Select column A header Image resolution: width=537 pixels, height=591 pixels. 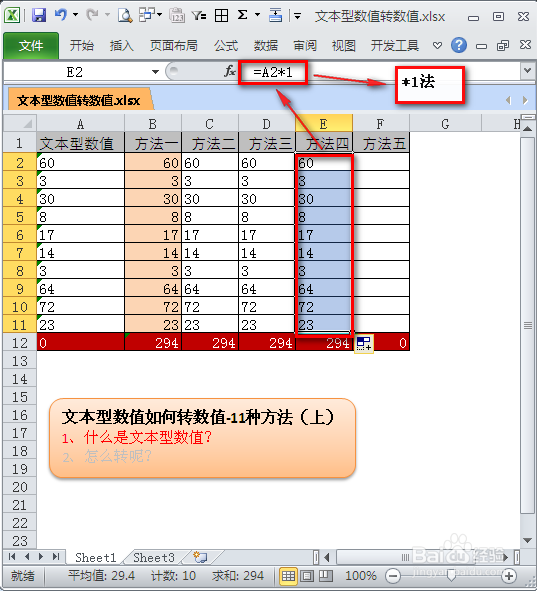(80, 124)
